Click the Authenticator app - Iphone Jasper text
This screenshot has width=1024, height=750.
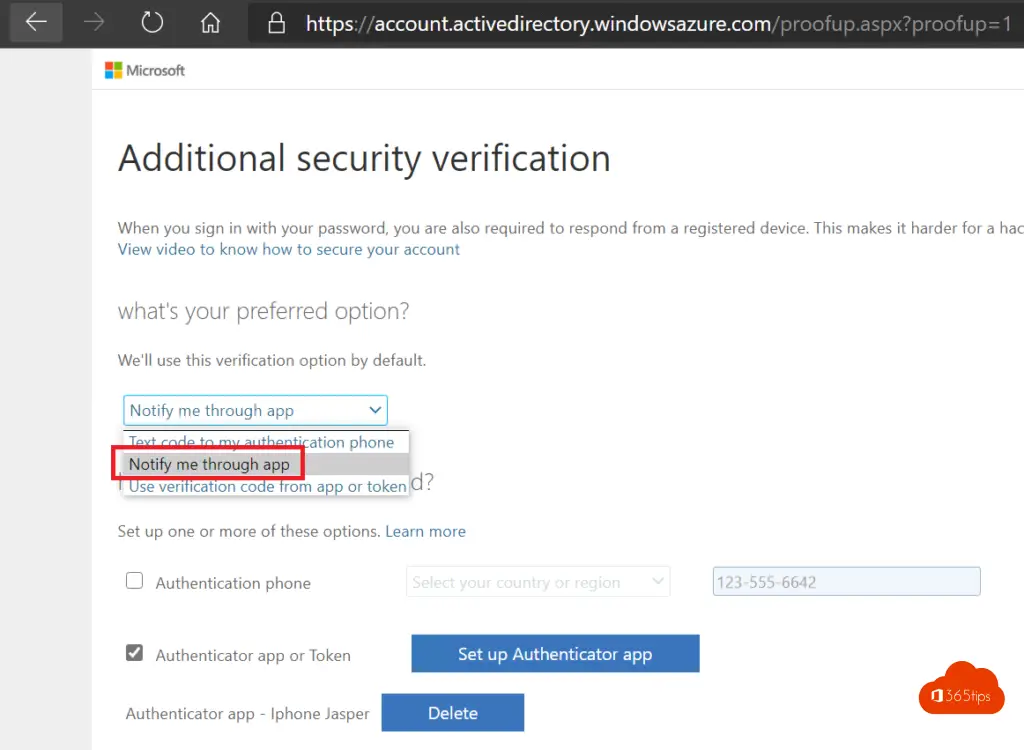(x=248, y=713)
